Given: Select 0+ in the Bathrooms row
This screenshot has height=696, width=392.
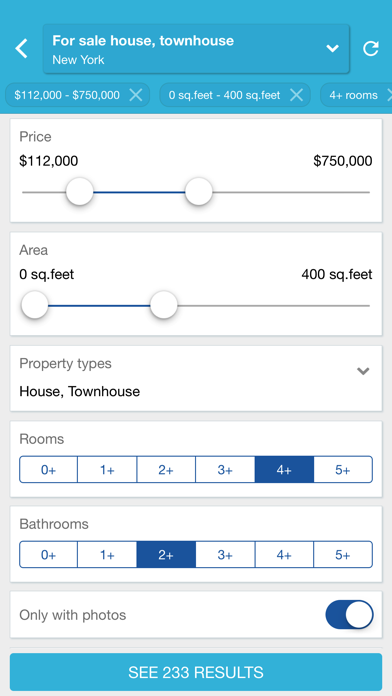Looking at the screenshot, I should pyautogui.click(x=48, y=554).
